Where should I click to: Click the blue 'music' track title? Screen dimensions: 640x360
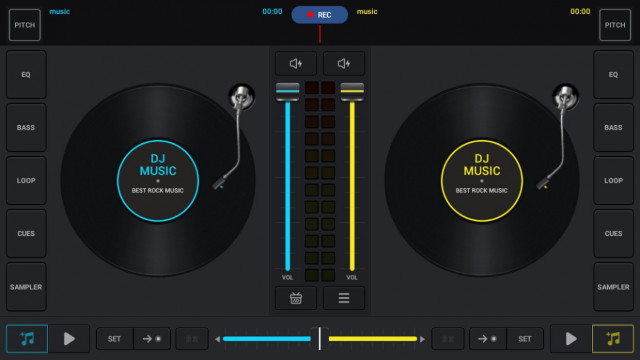coord(60,11)
